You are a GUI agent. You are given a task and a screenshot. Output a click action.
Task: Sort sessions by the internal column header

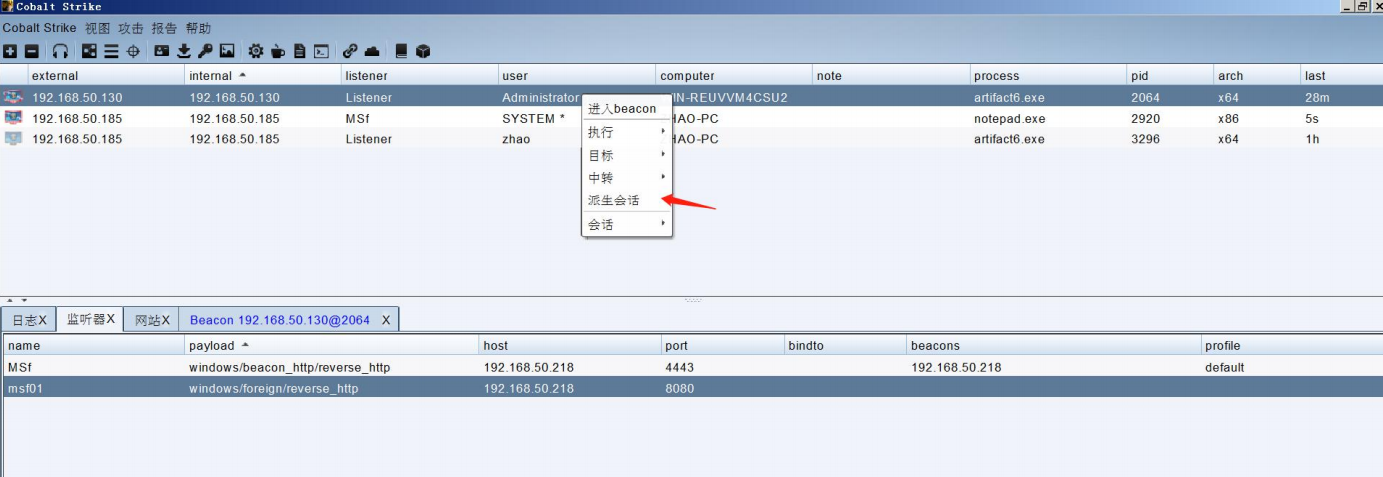tap(263, 75)
